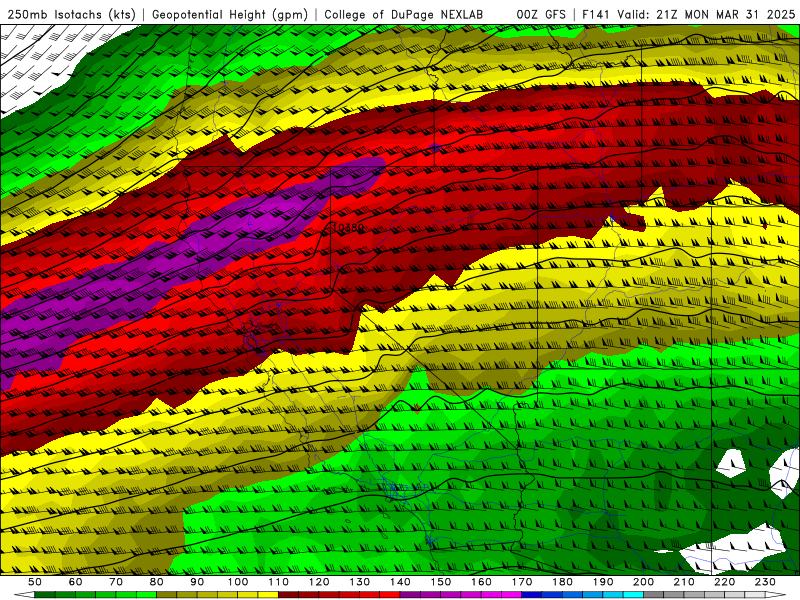
Task: Click the 50 value on the legend scale
Action: click(35, 582)
